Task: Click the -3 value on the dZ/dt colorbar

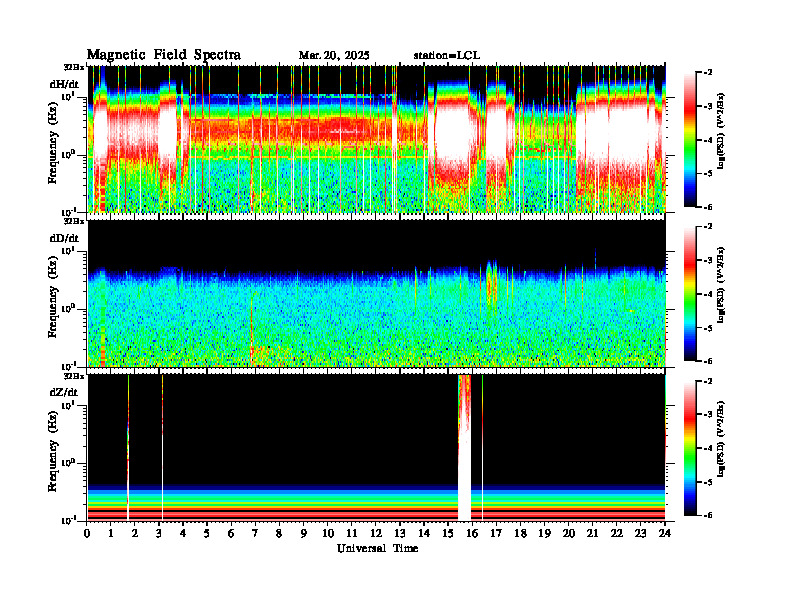Action: (x=708, y=415)
